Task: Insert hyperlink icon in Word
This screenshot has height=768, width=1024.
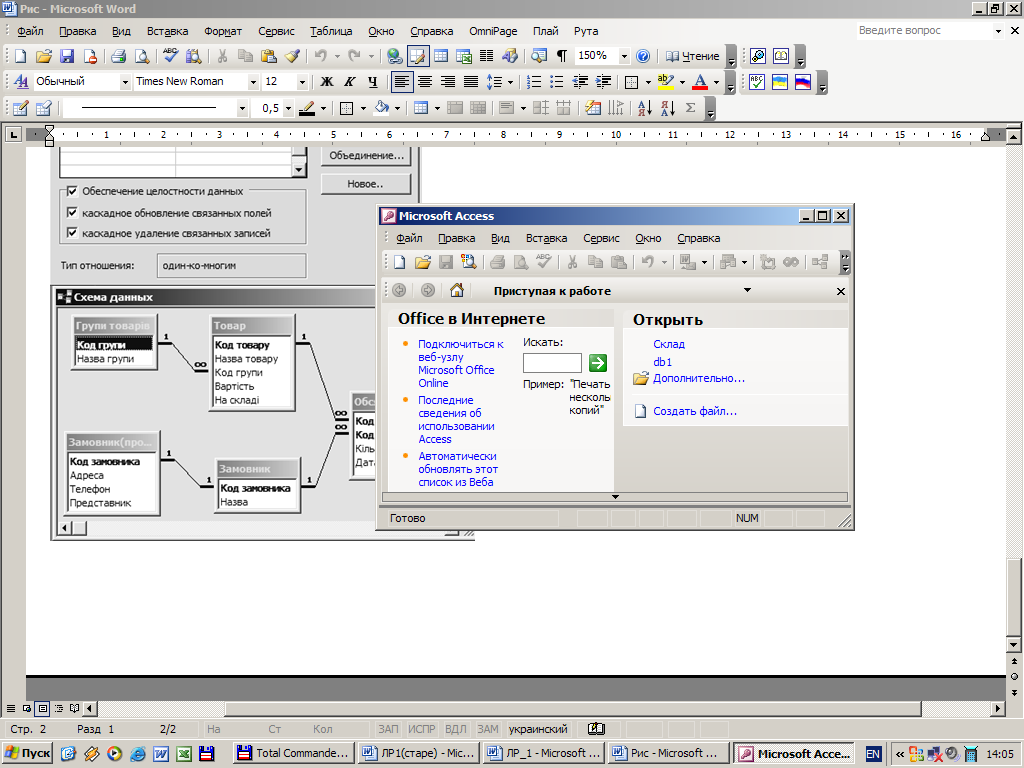Action: click(394, 56)
